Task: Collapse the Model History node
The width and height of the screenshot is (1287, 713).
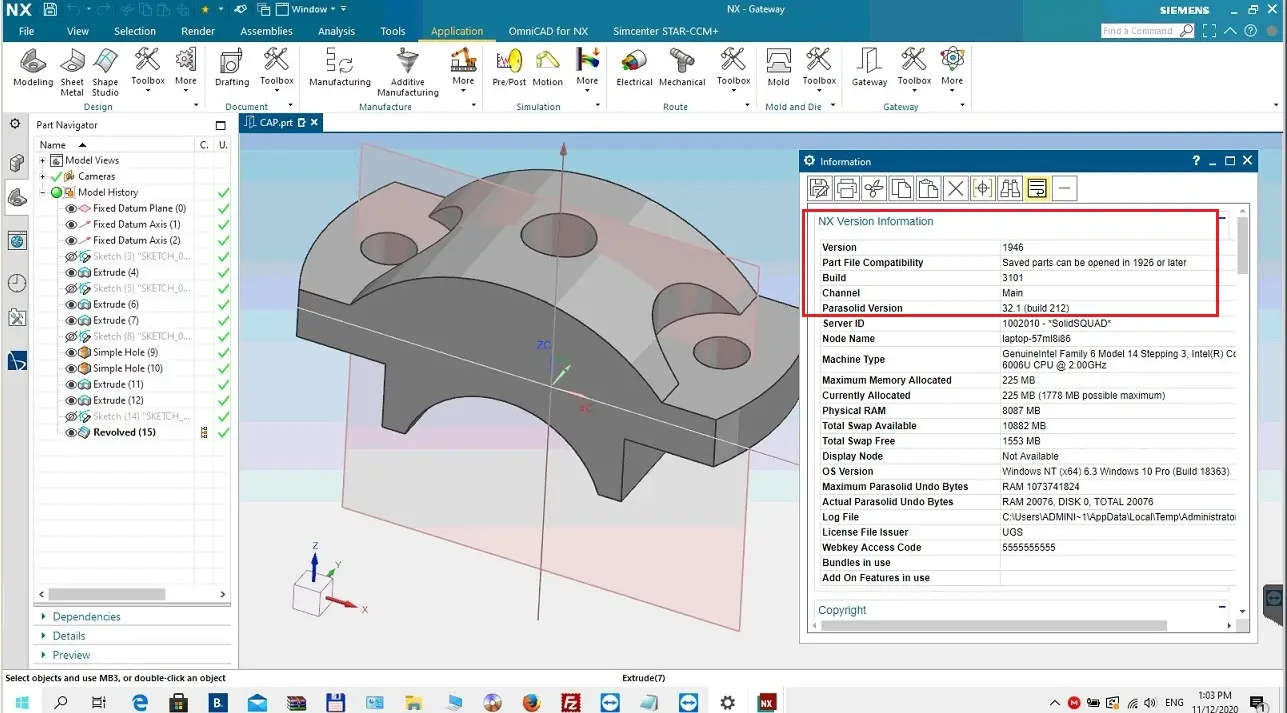Action: 43,193
